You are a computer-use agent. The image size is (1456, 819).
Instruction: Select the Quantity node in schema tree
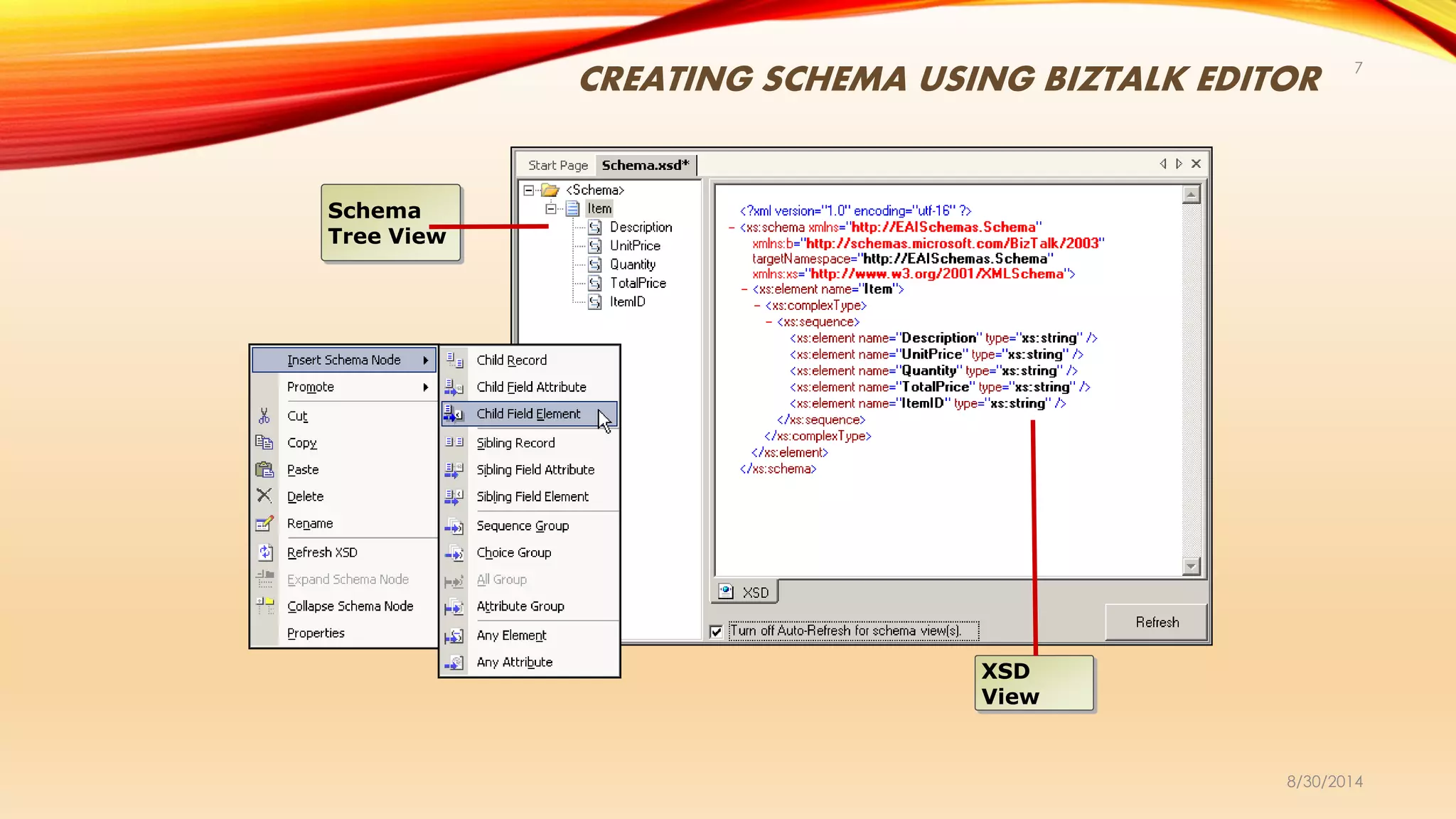tap(633, 264)
